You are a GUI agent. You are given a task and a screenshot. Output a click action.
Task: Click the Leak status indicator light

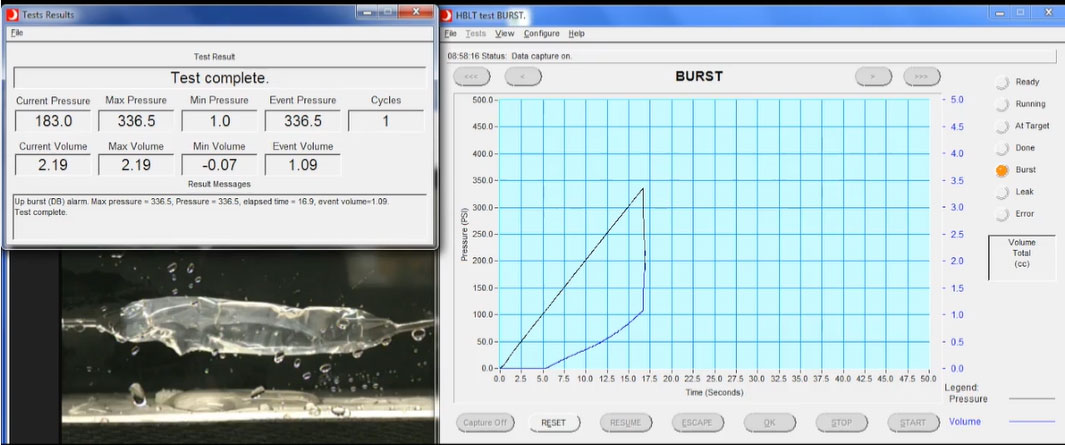(x=1002, y=193)
